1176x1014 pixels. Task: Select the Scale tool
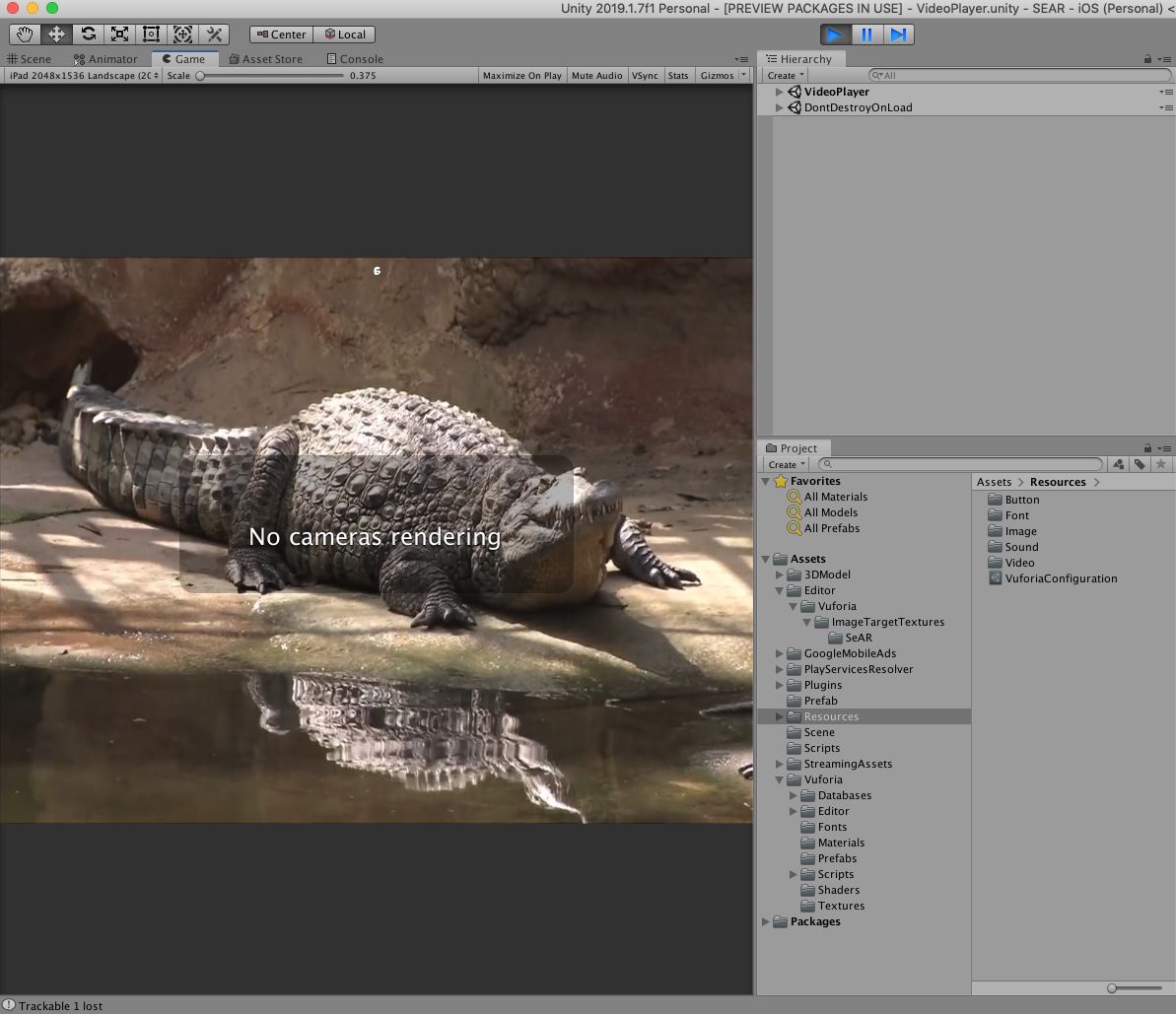pyautogui.click(x=119, y=34)
